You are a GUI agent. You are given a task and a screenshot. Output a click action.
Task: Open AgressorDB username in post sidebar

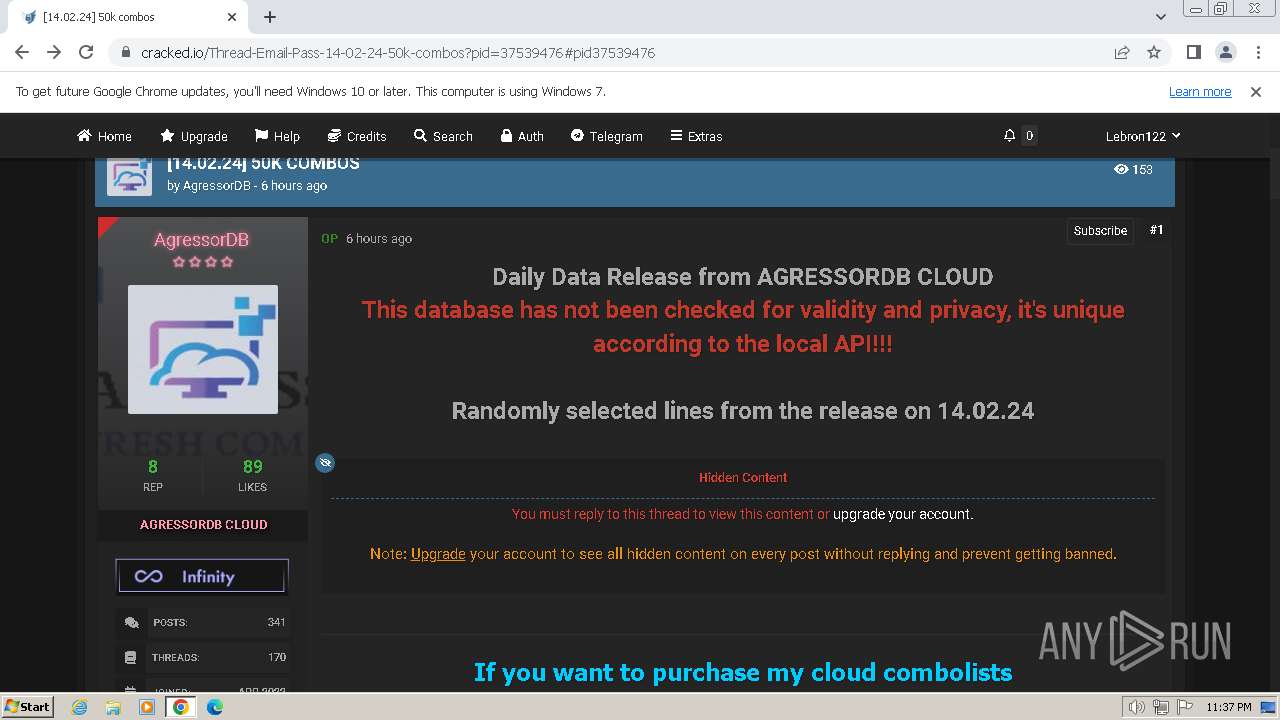point(202,240)
